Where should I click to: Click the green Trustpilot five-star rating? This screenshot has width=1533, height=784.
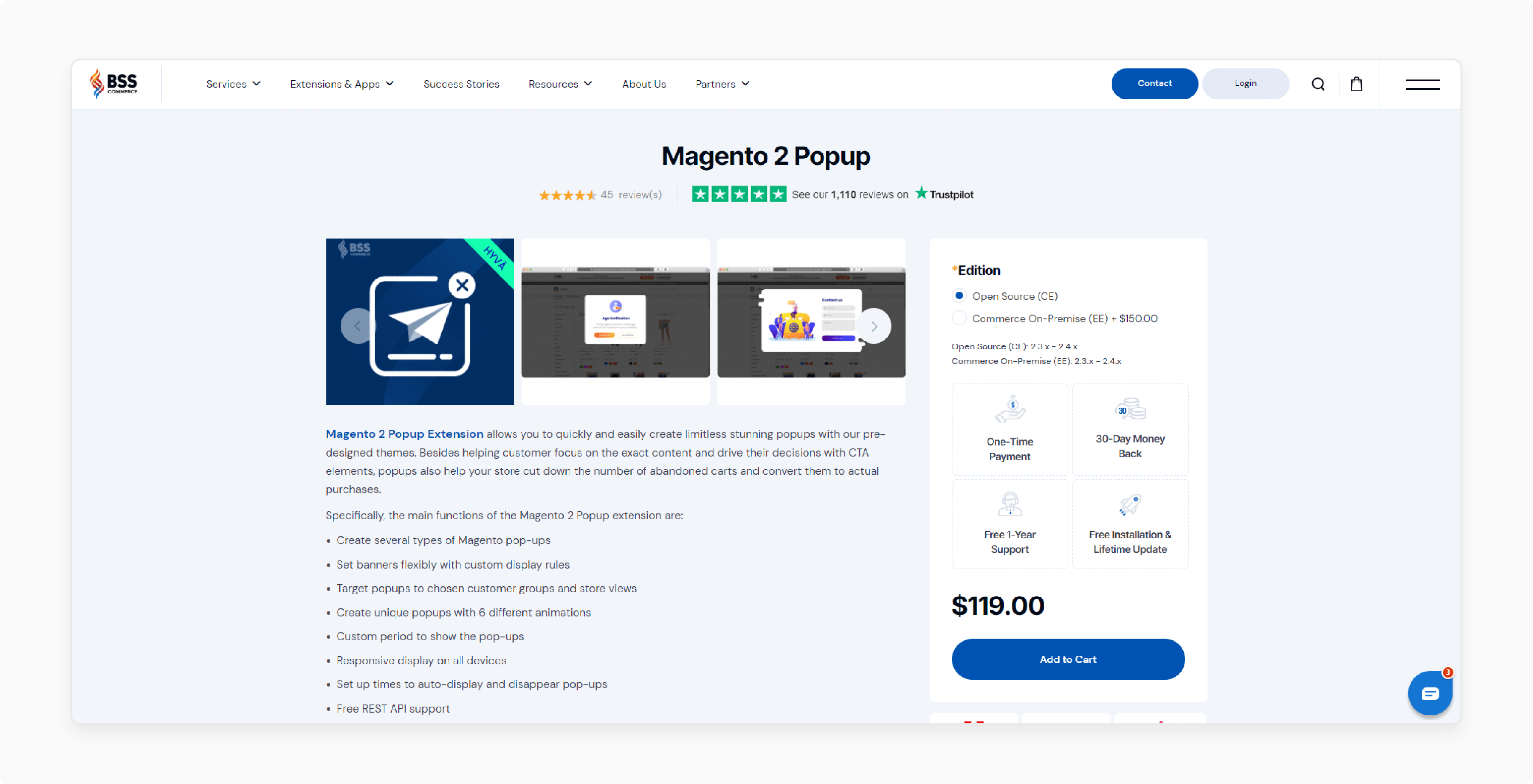pos(739,194)
